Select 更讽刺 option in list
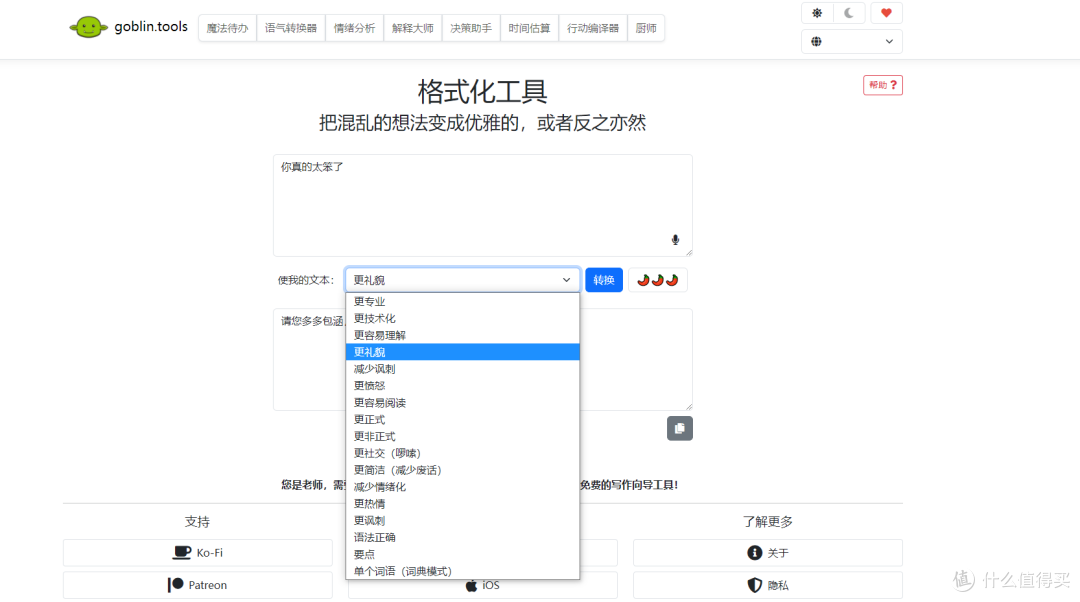Image resolution: width=1080 pixels, height=602 pixels. (462, 521)
